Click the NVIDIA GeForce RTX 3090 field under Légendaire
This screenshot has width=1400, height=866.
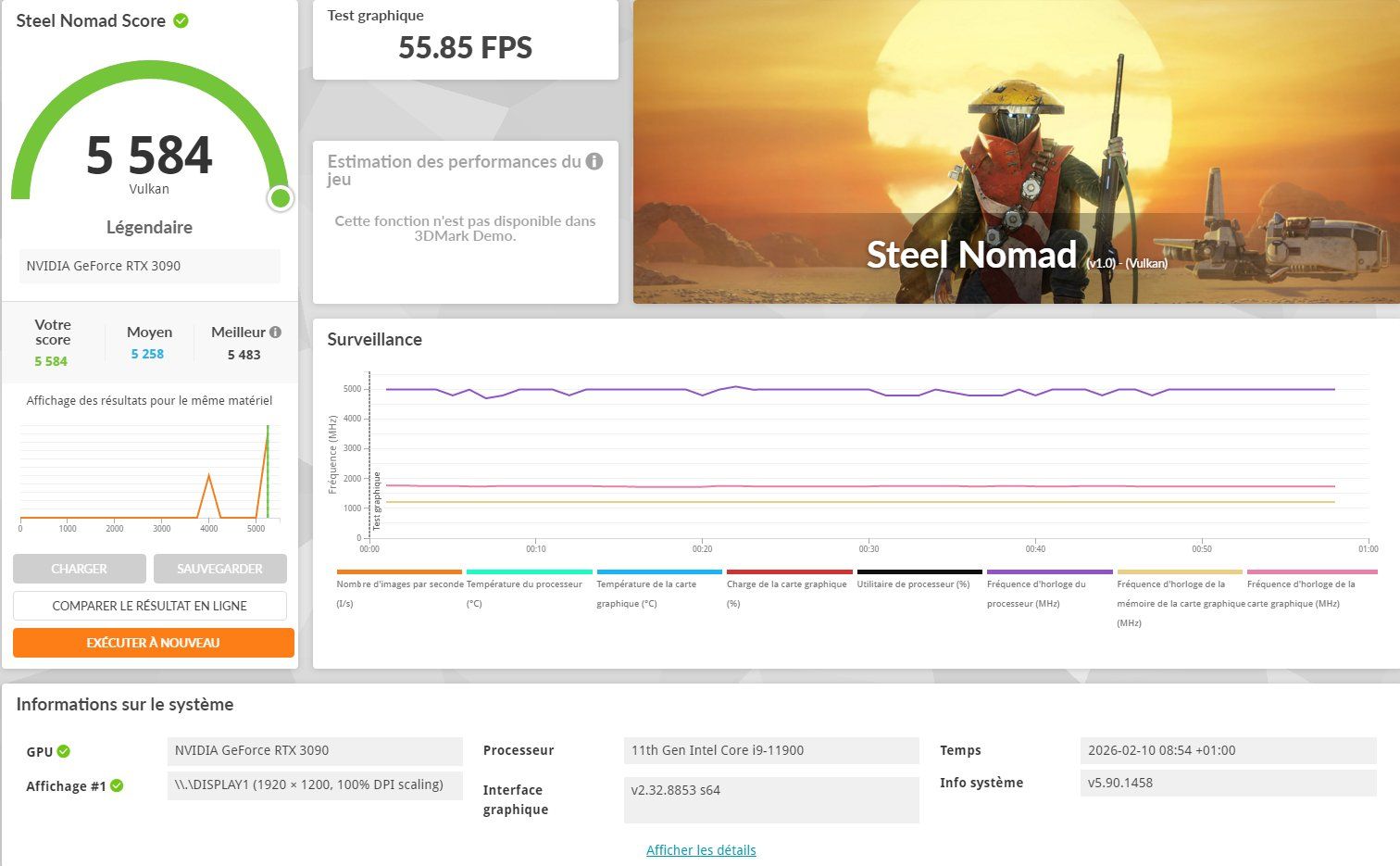pos(150,266)
